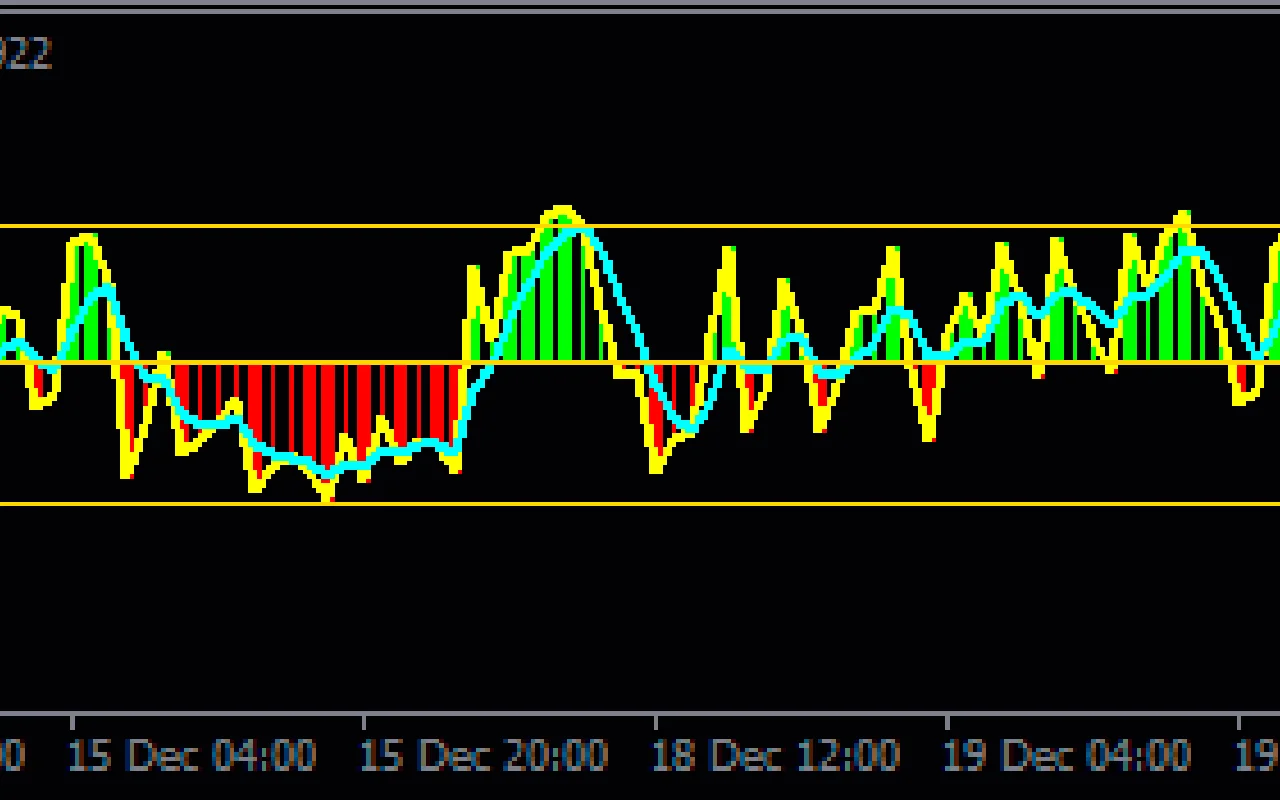Click tick mark above "15 Dec 04:00"
The height and width of the screenshot is (800, 1280).
pos(72,722)
